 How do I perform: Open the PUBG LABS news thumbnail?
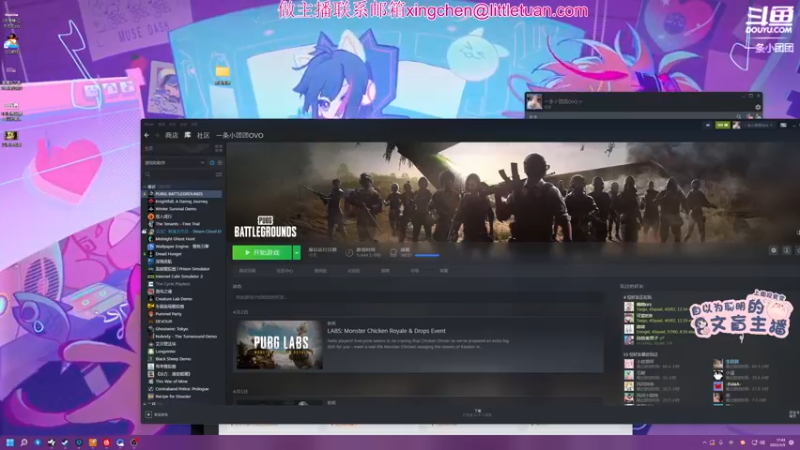point(280,345)
